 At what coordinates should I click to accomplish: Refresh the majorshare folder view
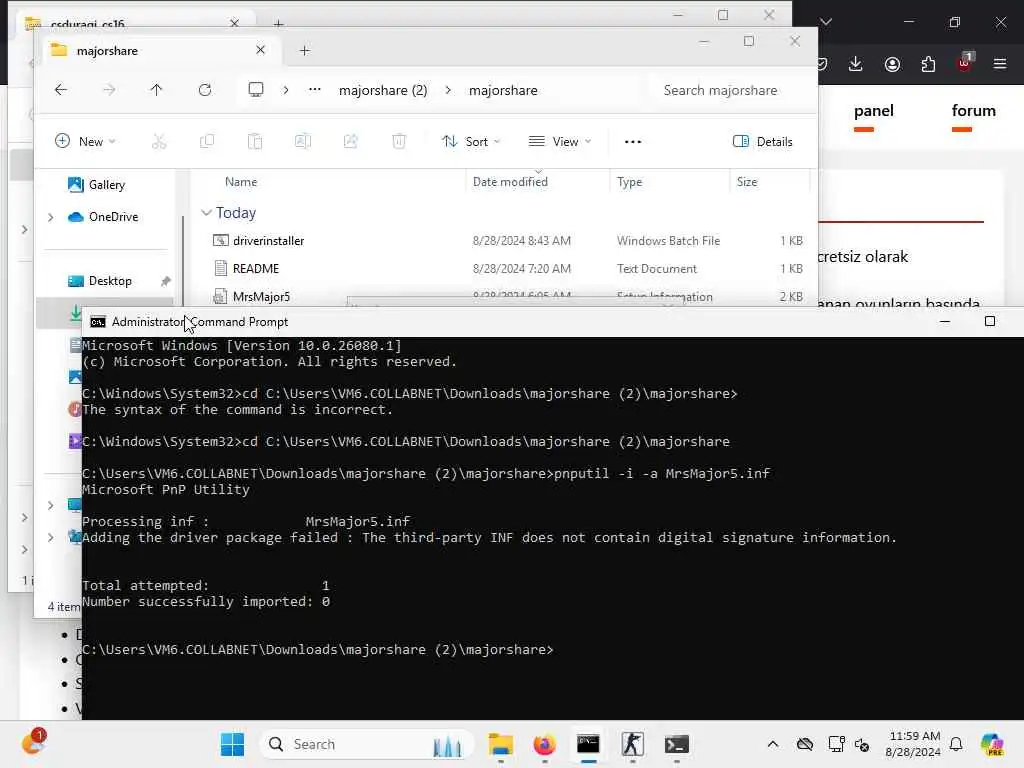pyautogui.click(x=205, y=90)
